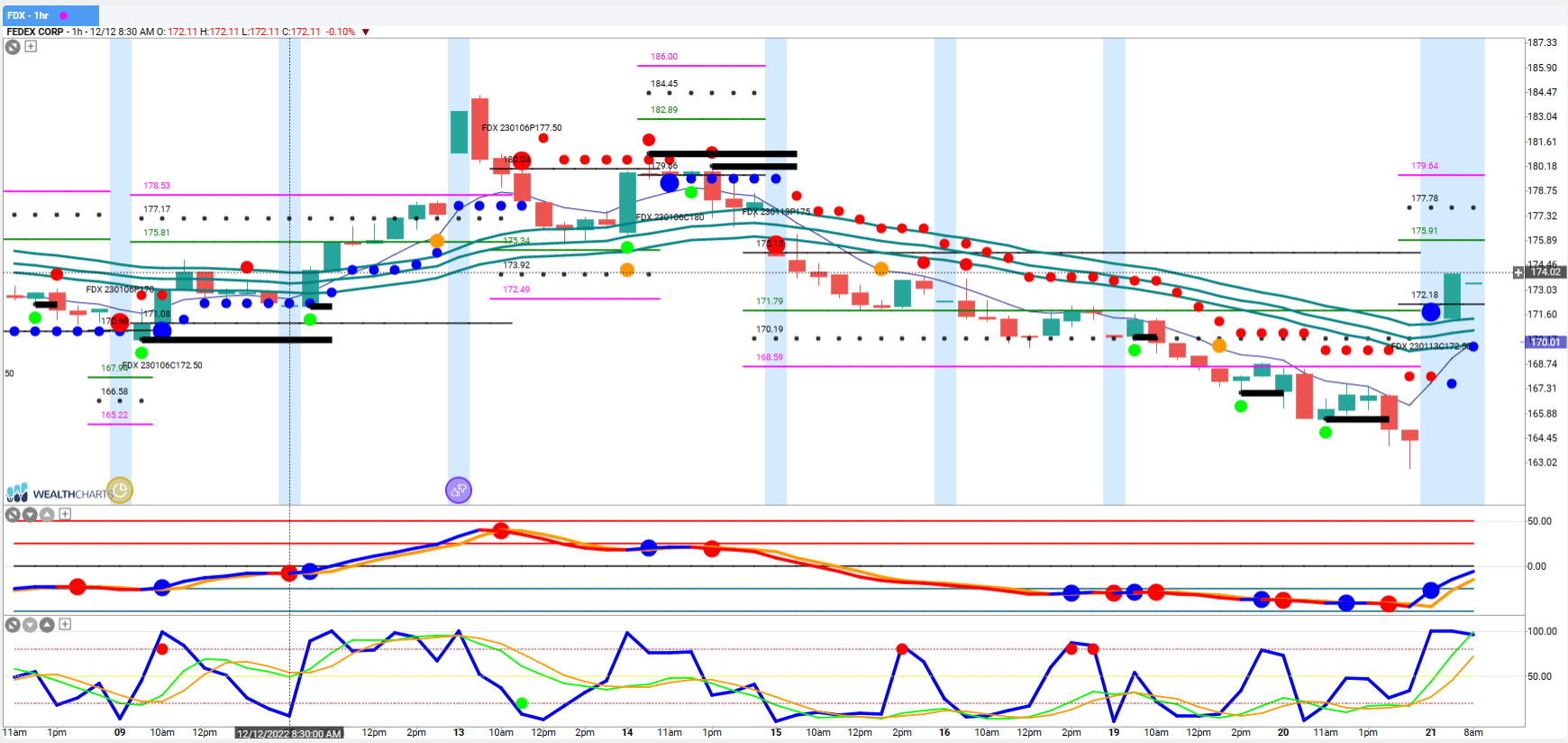This screenshot has width=1568, height=743.
Task: Click the date 13 on time axis
Action: coord(459,732)
